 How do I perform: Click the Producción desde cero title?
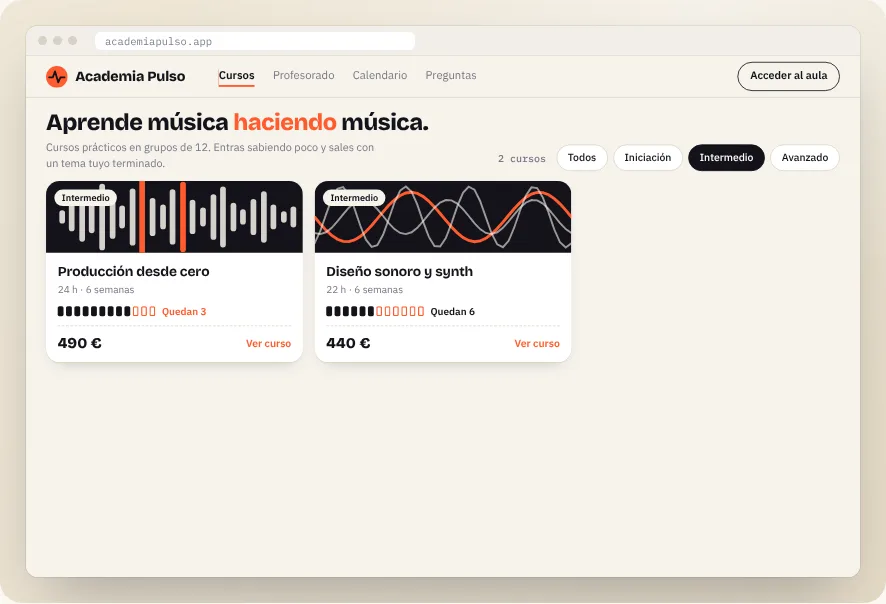tap(133, 271)
